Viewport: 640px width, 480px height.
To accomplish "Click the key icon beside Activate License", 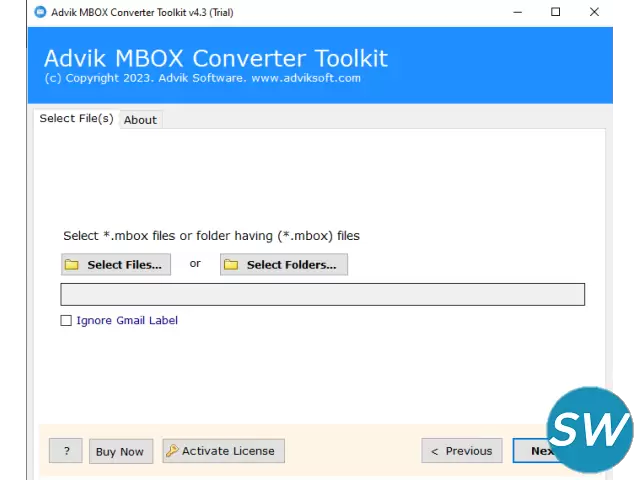I will tap(171, 451).
